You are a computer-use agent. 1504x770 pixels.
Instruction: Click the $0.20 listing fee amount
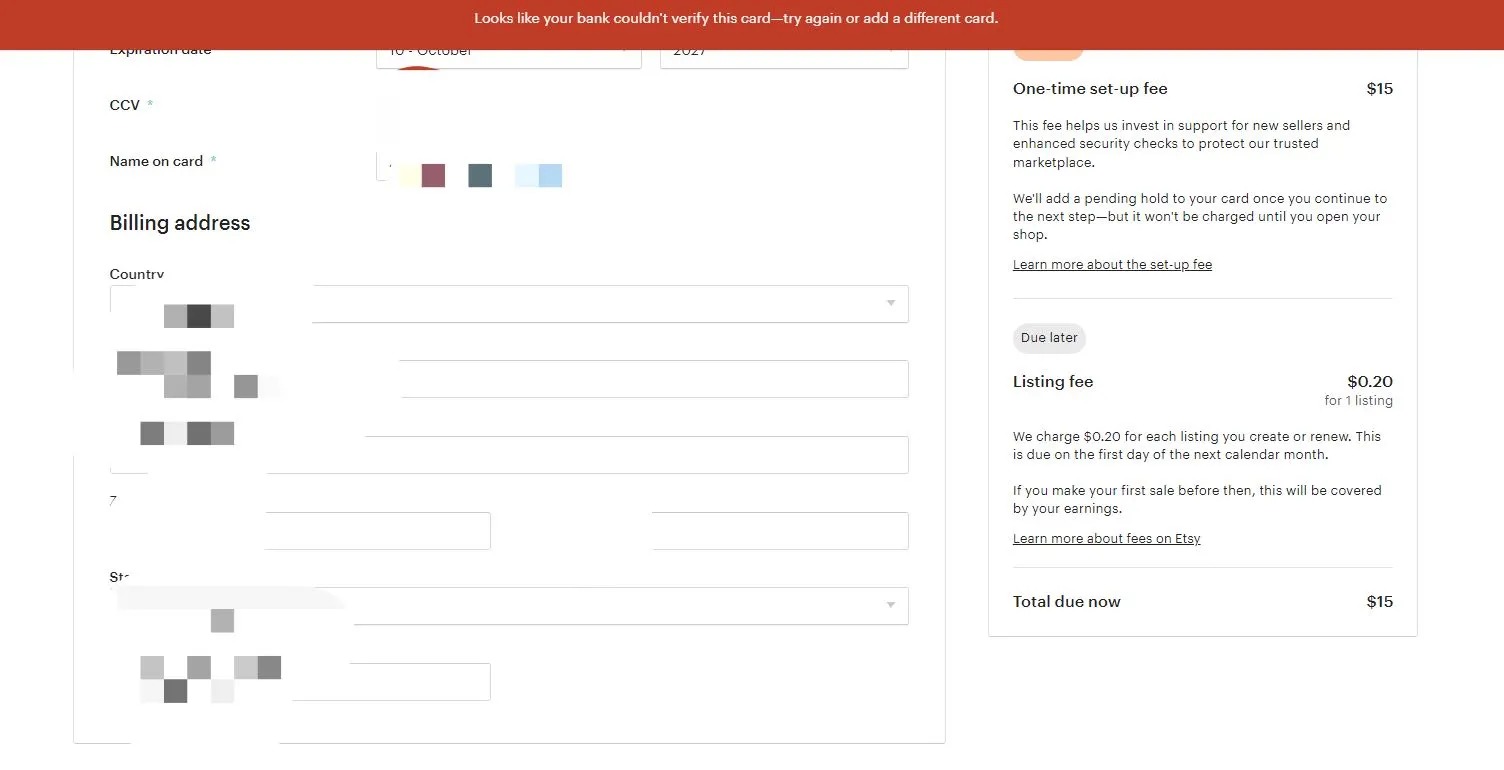tap(1370, 382)
